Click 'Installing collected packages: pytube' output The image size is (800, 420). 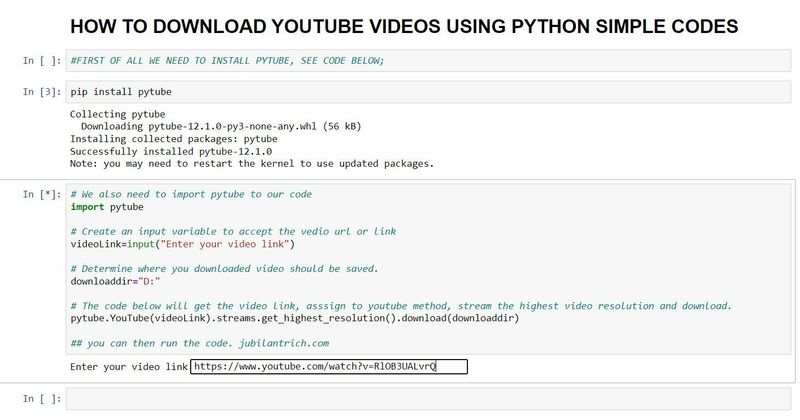[173, 139]
